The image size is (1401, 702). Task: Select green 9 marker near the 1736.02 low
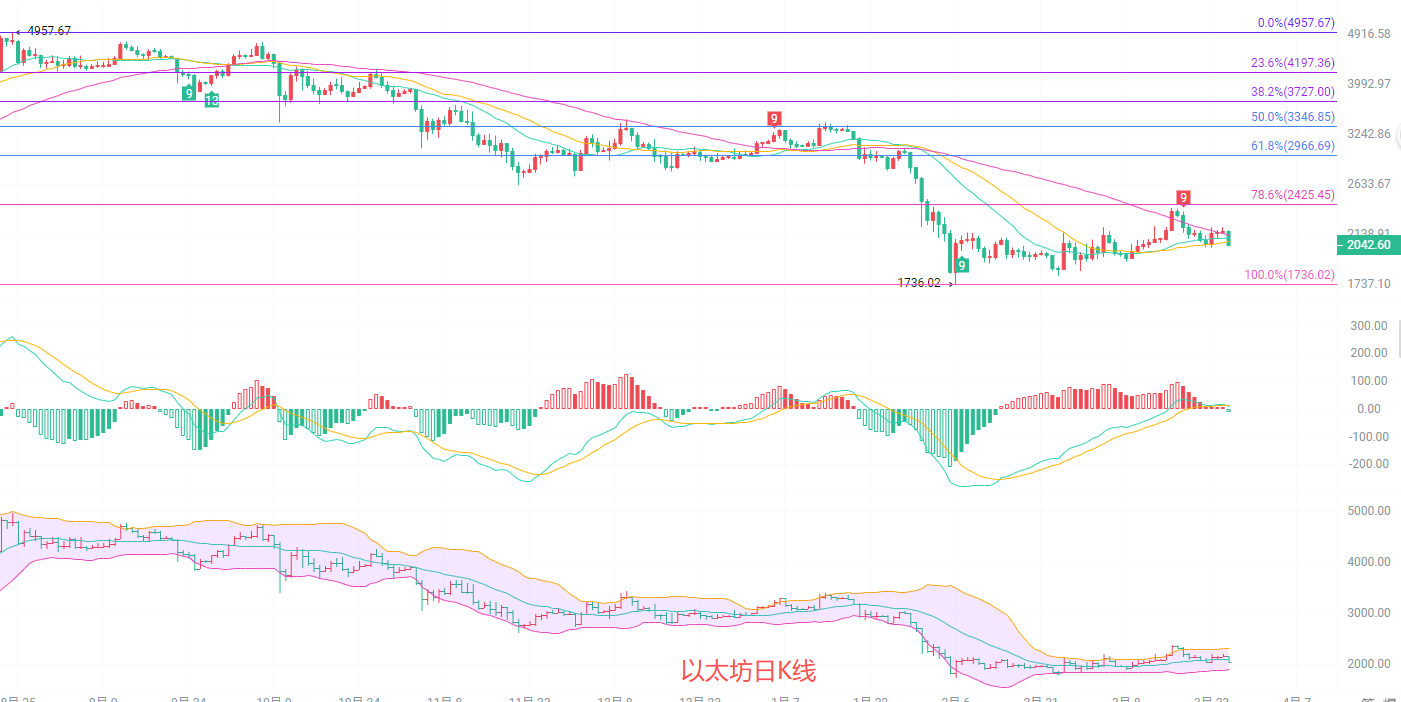961,265
